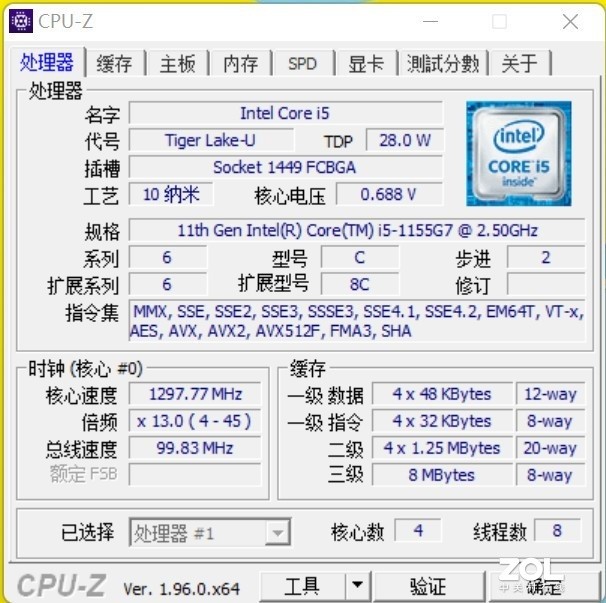Open the 内存 tab
Screen dimensions: 606x603
(x=241, y=63)
